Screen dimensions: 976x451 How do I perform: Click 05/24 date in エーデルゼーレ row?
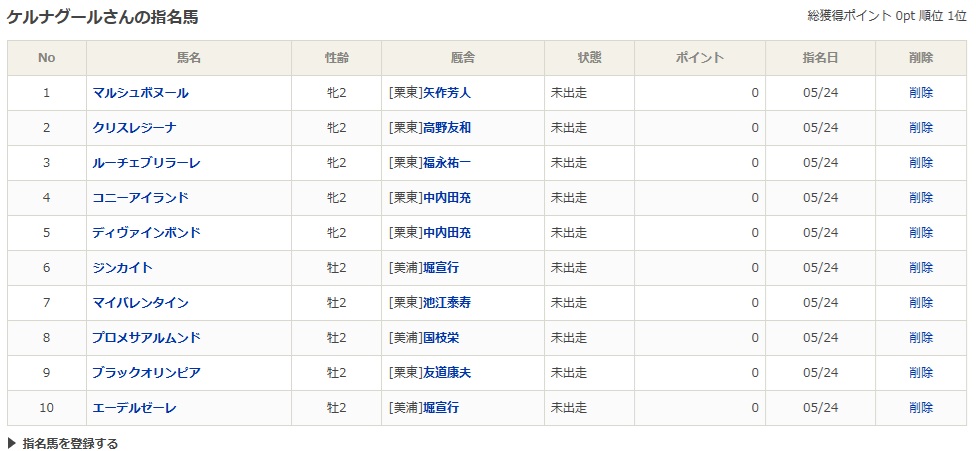[x=820, y=407]
